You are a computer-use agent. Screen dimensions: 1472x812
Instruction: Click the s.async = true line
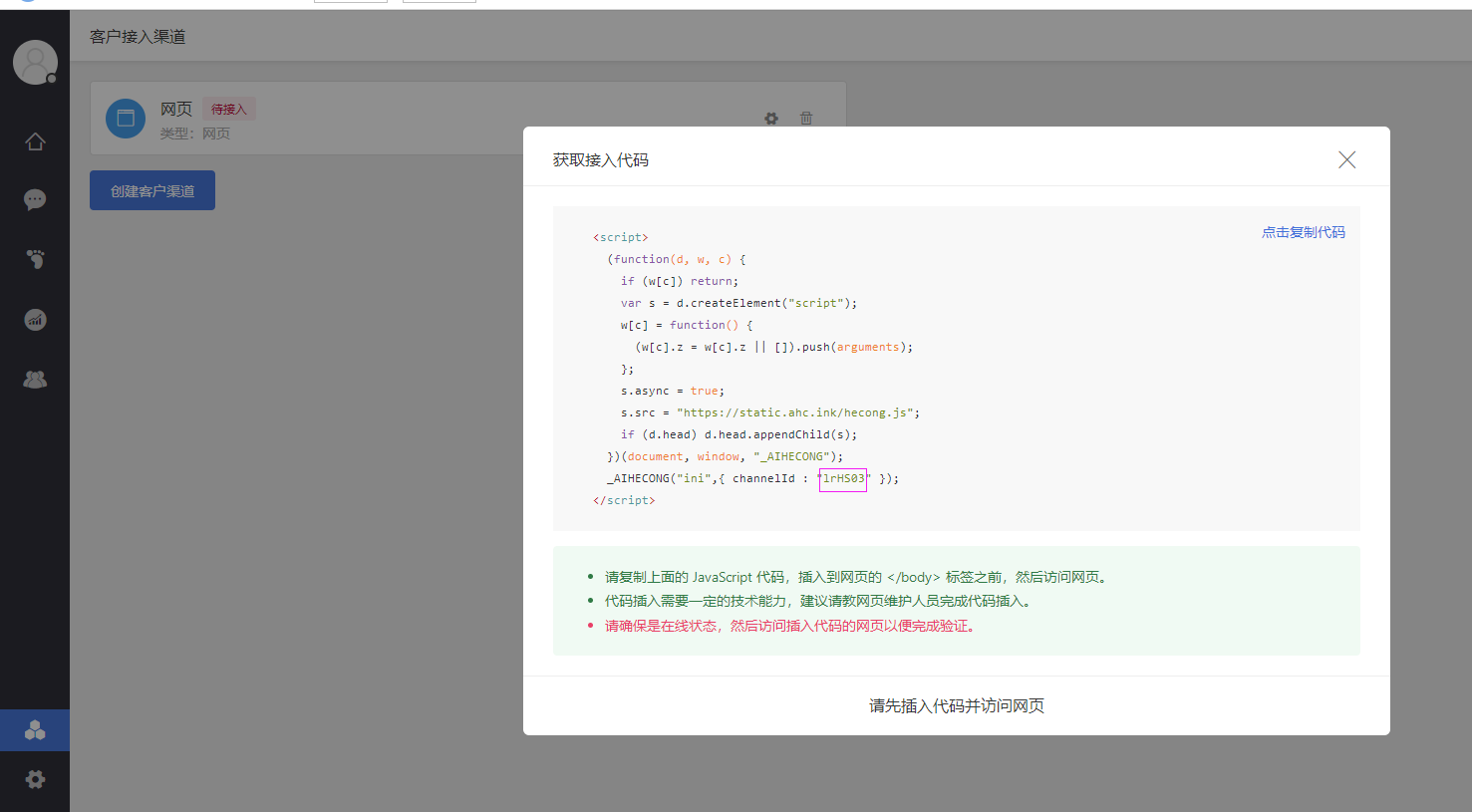(x=673, y=391)
